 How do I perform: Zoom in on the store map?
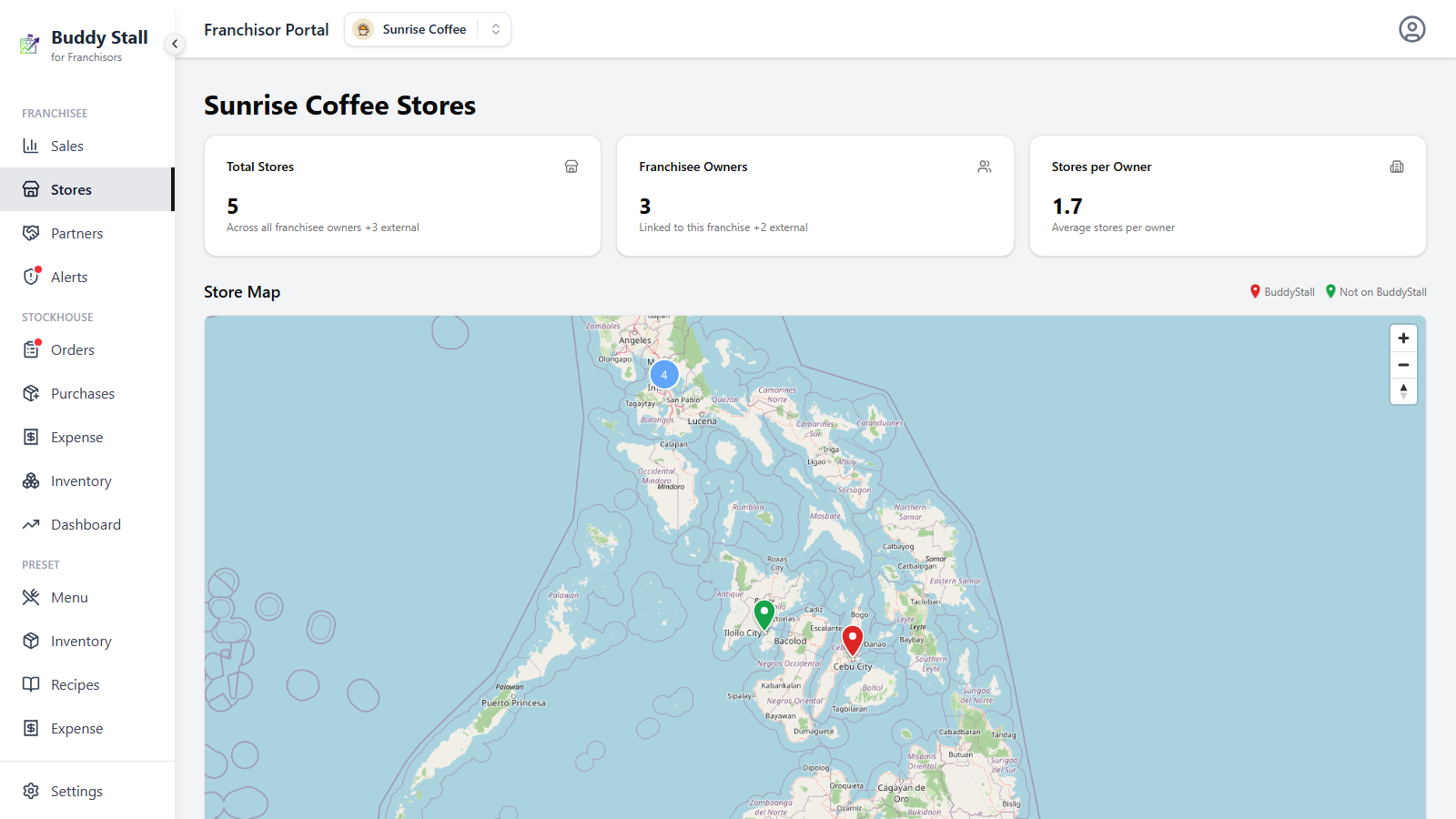pyautogui.click(x=1403, y=338)
